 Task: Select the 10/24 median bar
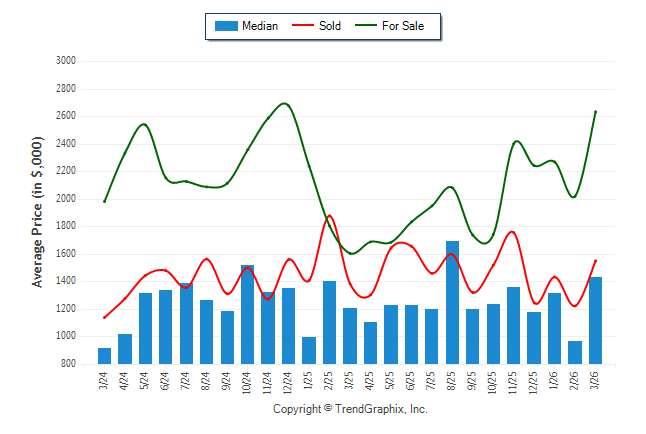click(247, 314)
